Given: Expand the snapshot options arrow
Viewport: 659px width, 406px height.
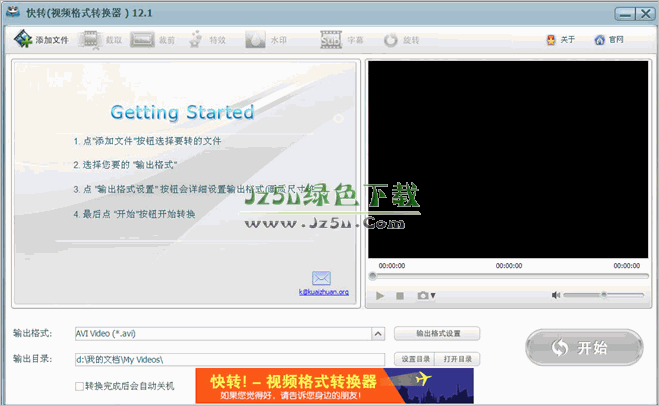Looking at the screenshot, I should click(433, 295).
